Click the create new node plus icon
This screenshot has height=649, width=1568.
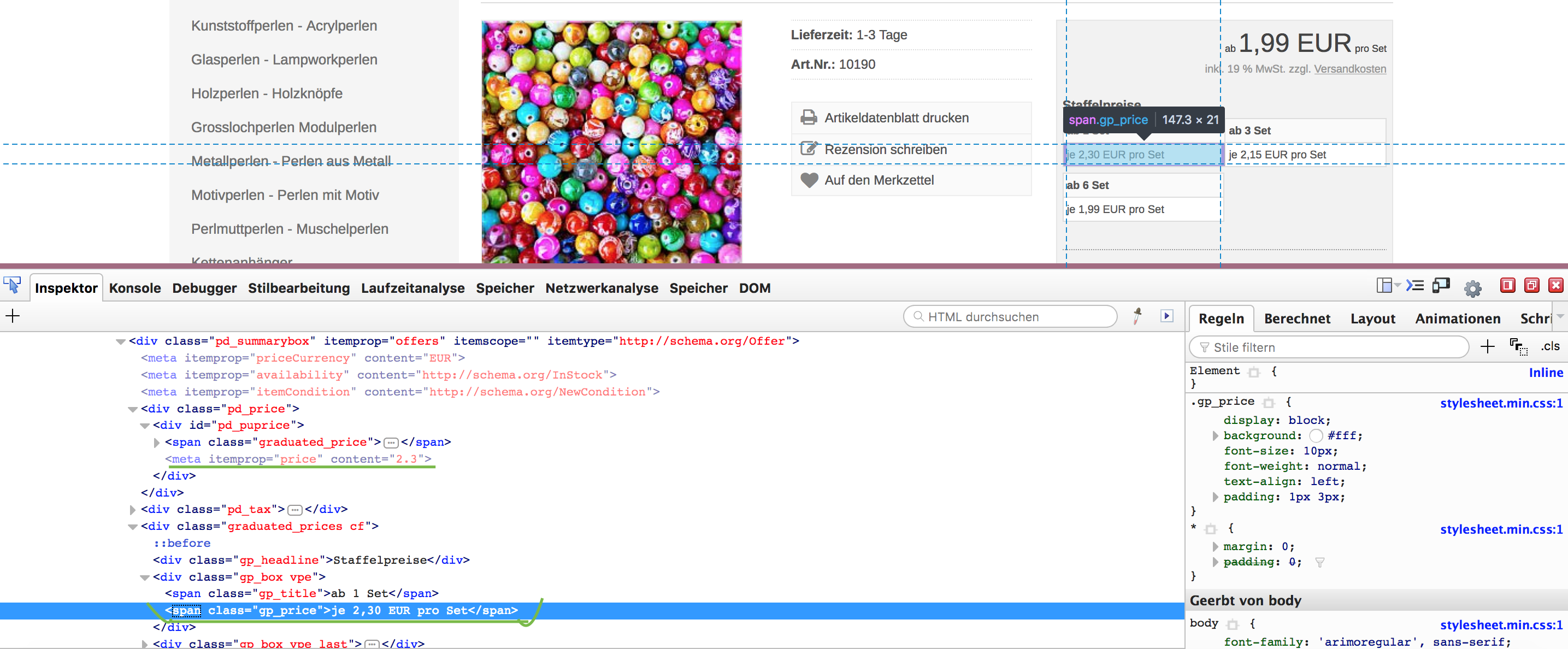pyautogui.click(x=12, y=316)
